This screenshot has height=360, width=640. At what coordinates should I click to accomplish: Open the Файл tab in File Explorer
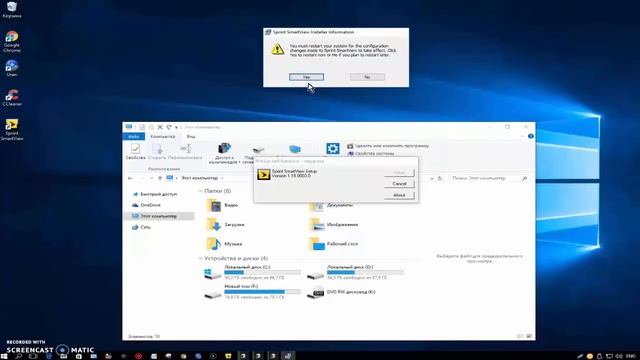tap(133, 136)
